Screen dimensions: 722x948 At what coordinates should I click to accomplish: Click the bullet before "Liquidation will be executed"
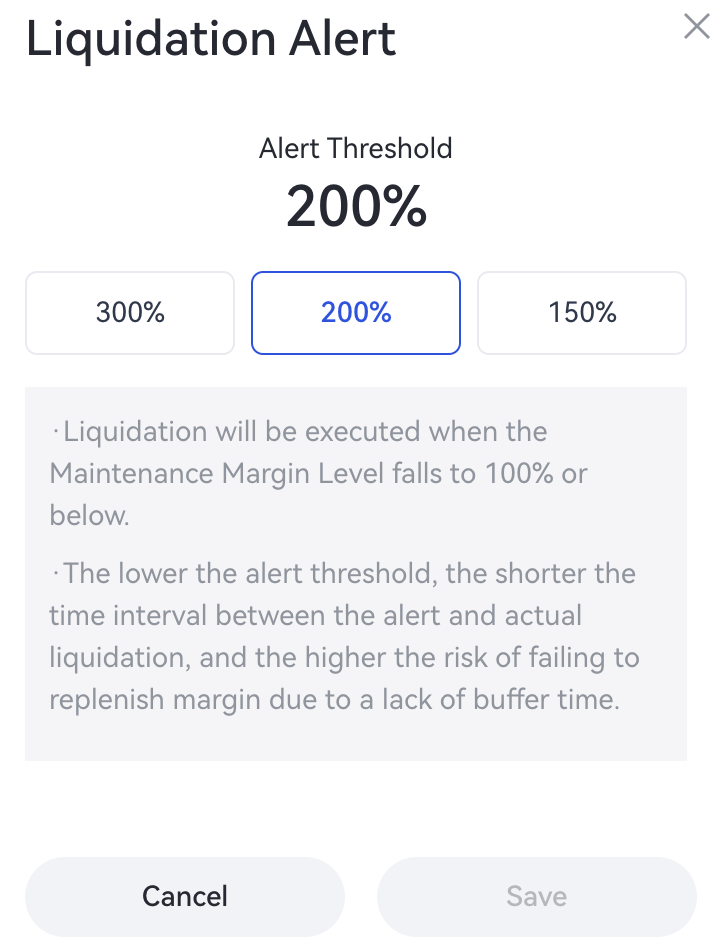56,434
